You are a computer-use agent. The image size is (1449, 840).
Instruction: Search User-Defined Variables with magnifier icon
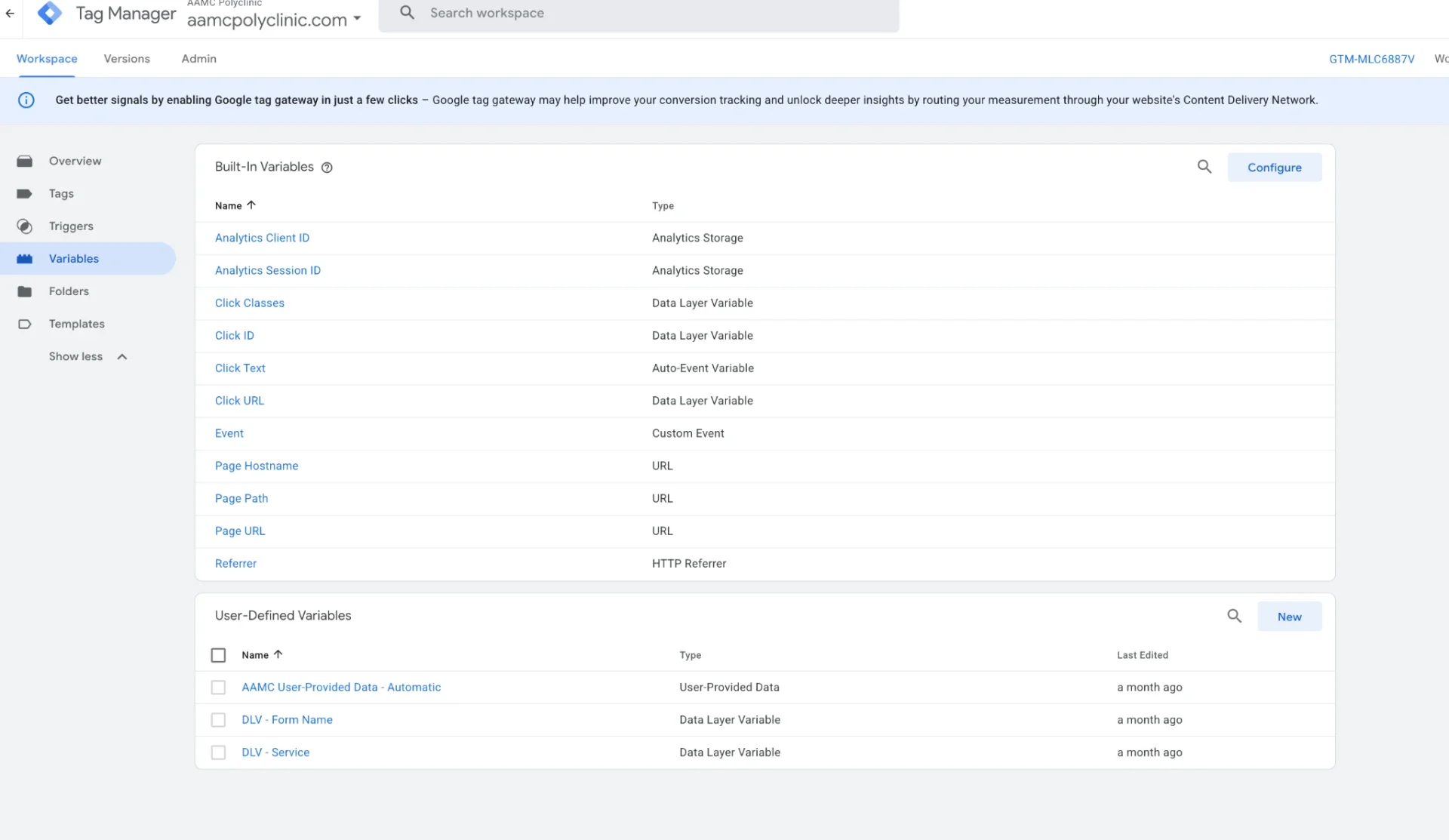pos(1234,616)
